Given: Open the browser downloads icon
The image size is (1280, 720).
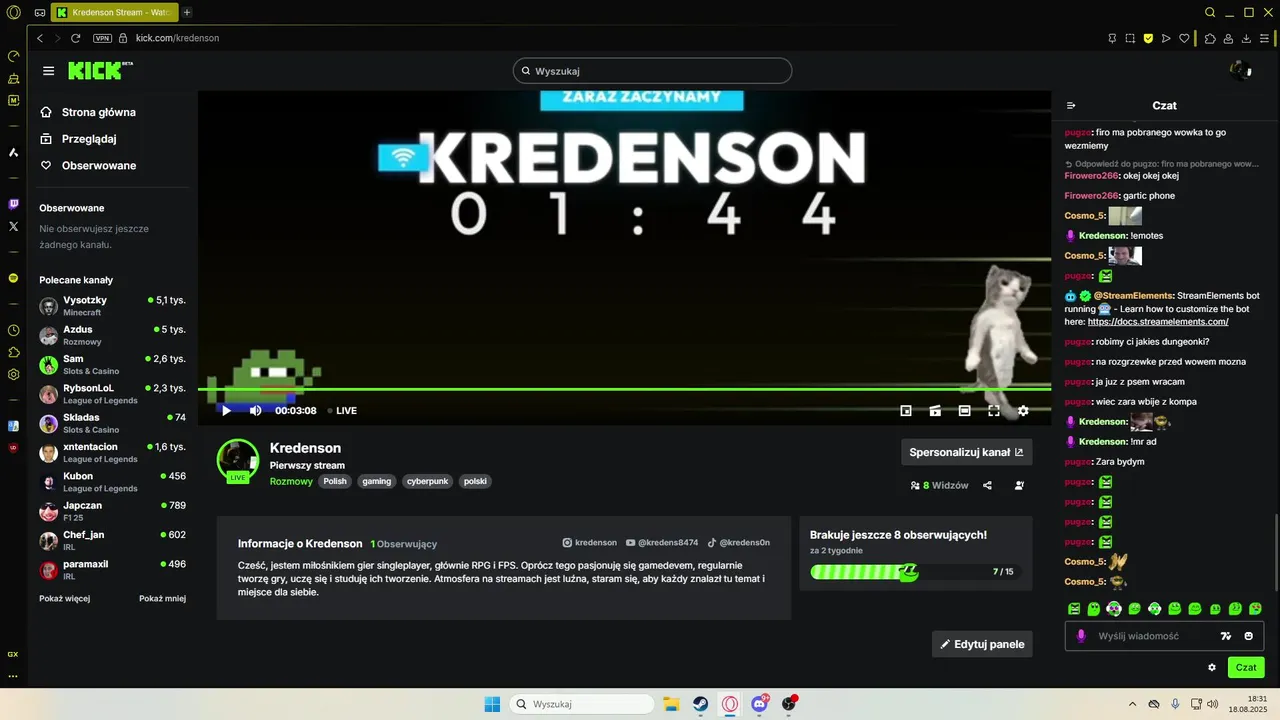Looking at the screenshot, I should click(x=1247, y=38).
